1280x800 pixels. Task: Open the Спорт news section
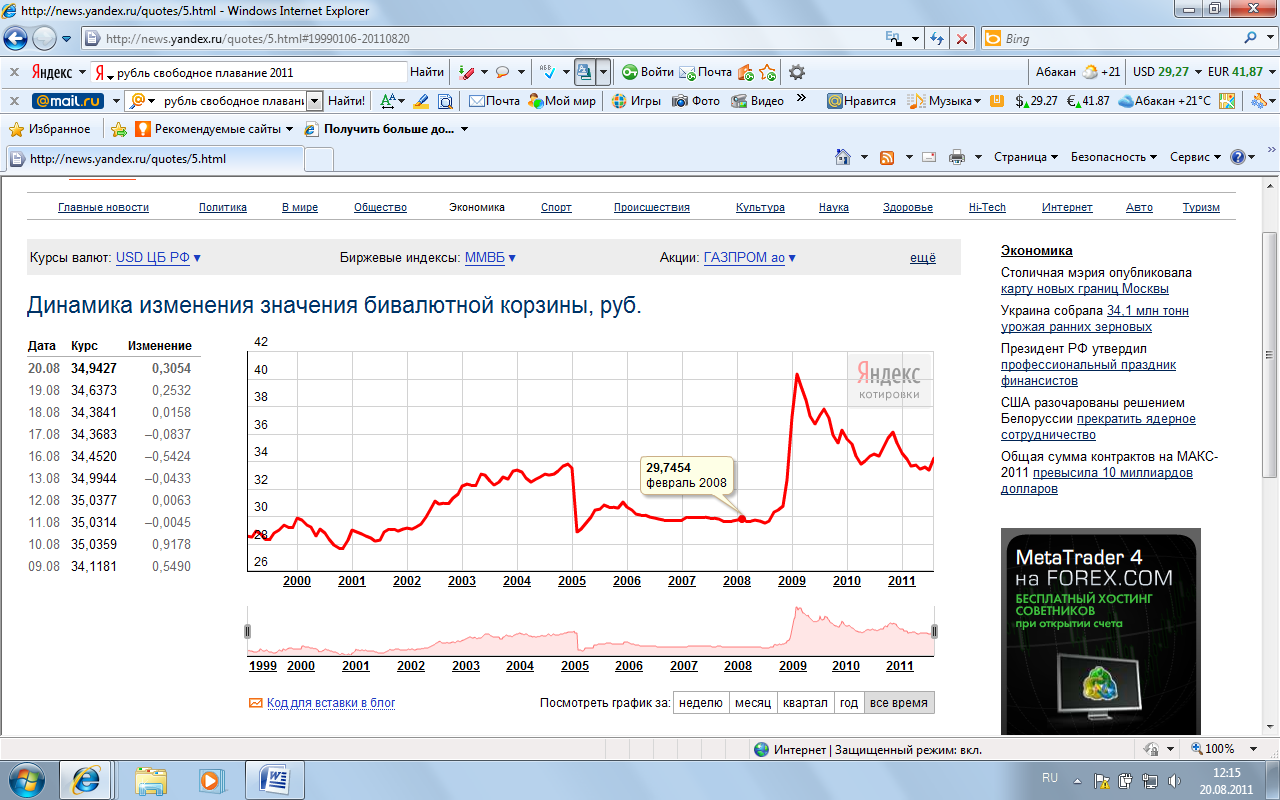click(x=556, y=207)
